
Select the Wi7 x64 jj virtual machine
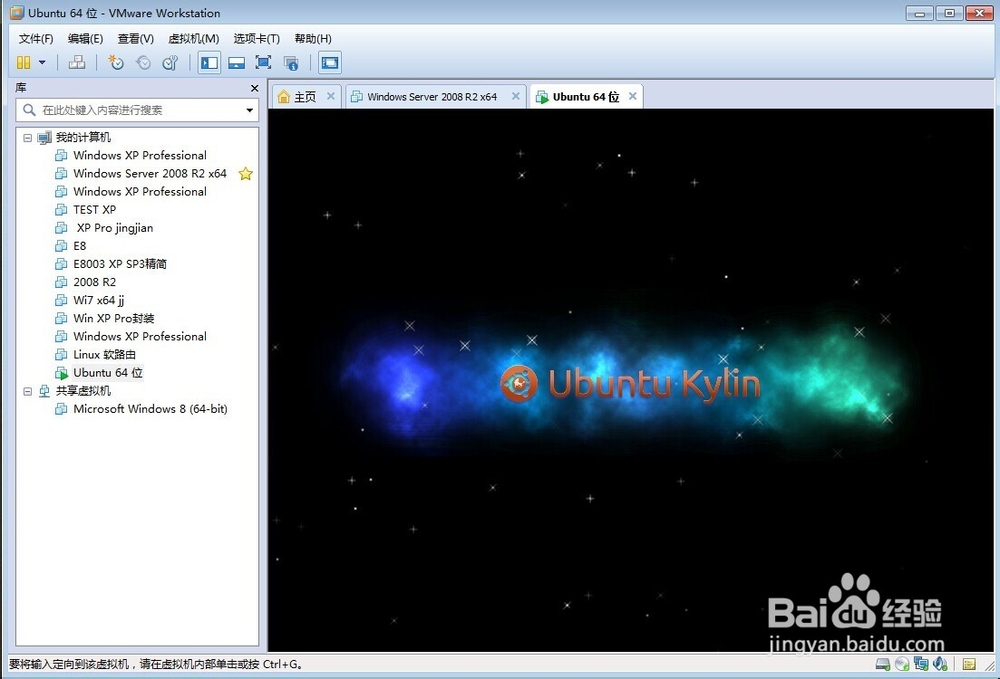coord(99,300)
